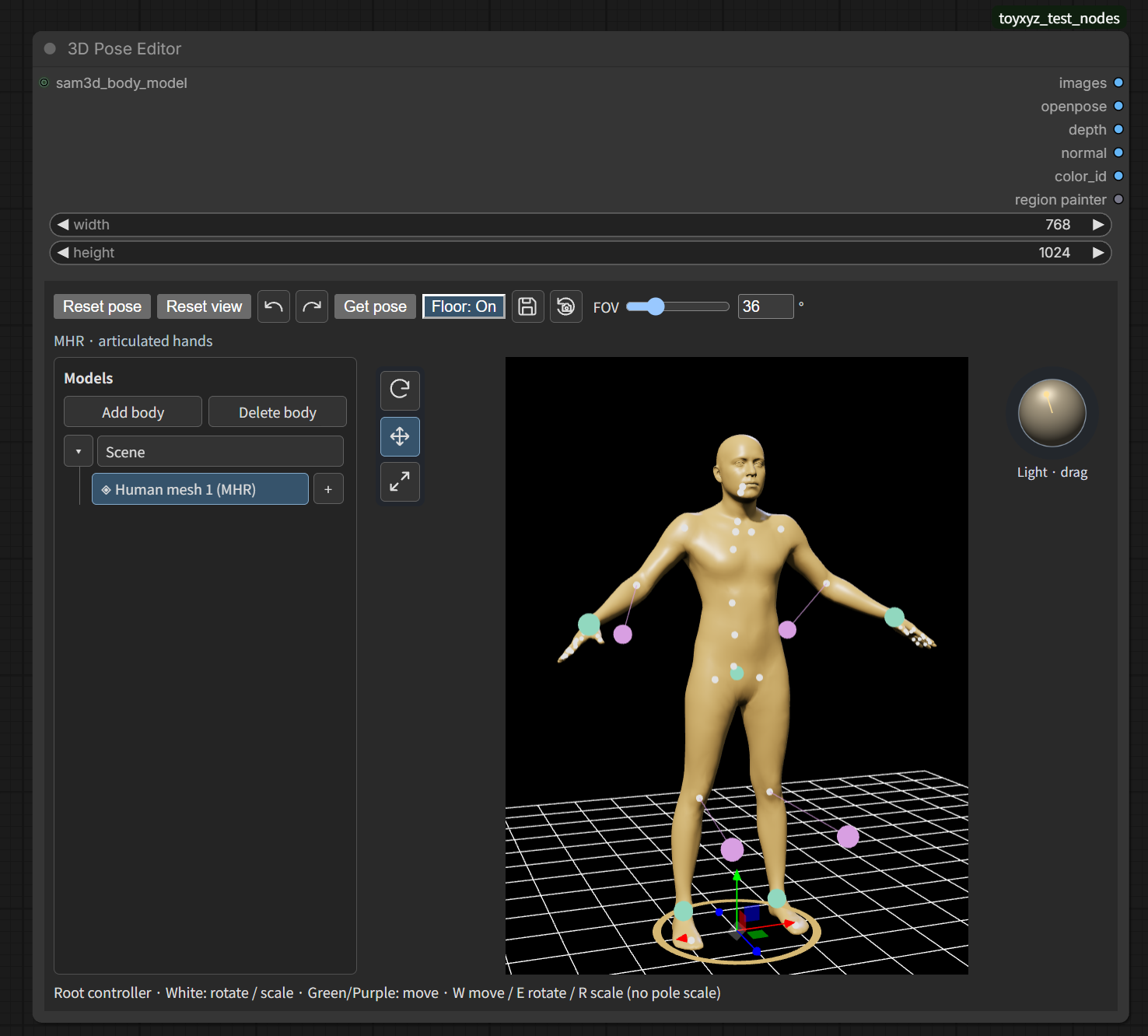Screen dimensions: 1148x1036
Task: Select the move gizmo tool
Action: [400, 436]
